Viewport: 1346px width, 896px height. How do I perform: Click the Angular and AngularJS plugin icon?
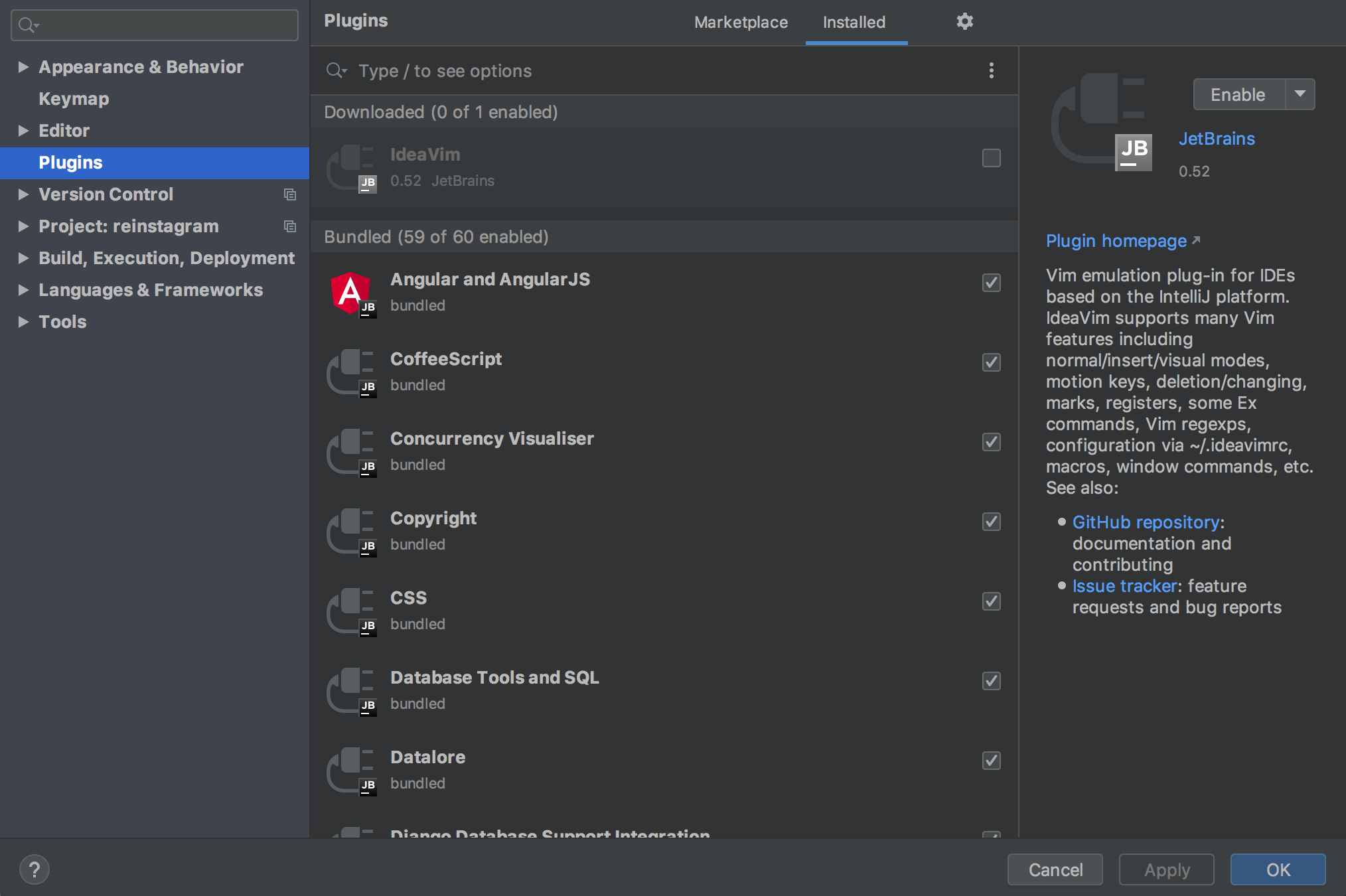point(352,293)
